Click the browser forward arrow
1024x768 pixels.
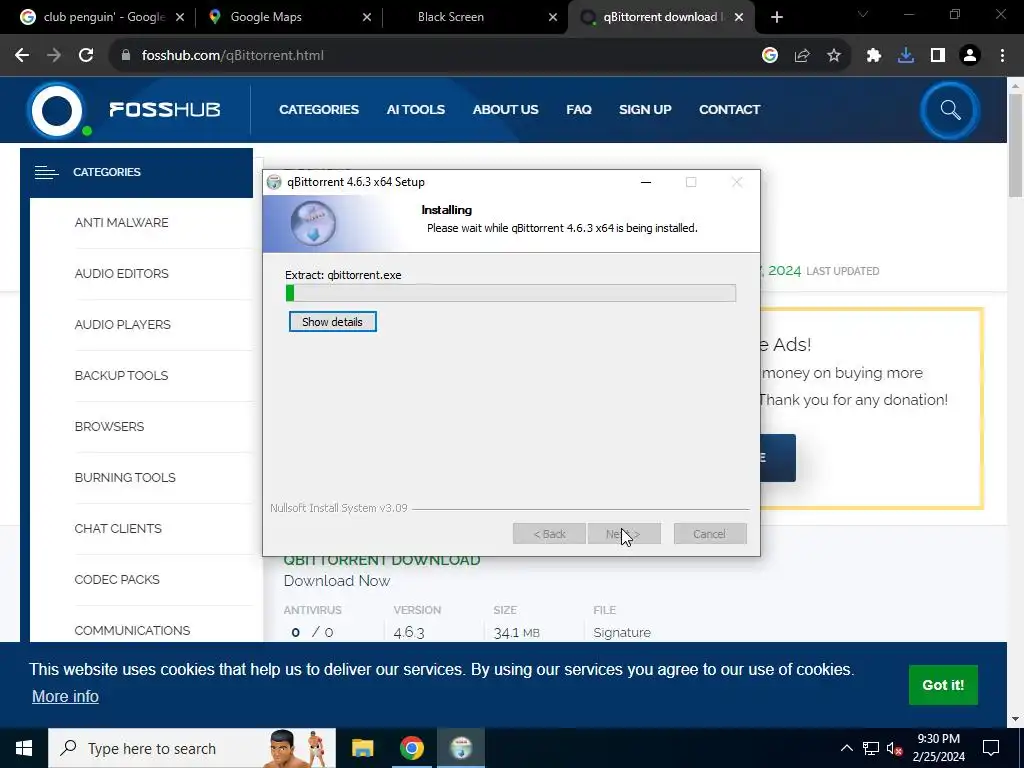(x=54, y=56)
